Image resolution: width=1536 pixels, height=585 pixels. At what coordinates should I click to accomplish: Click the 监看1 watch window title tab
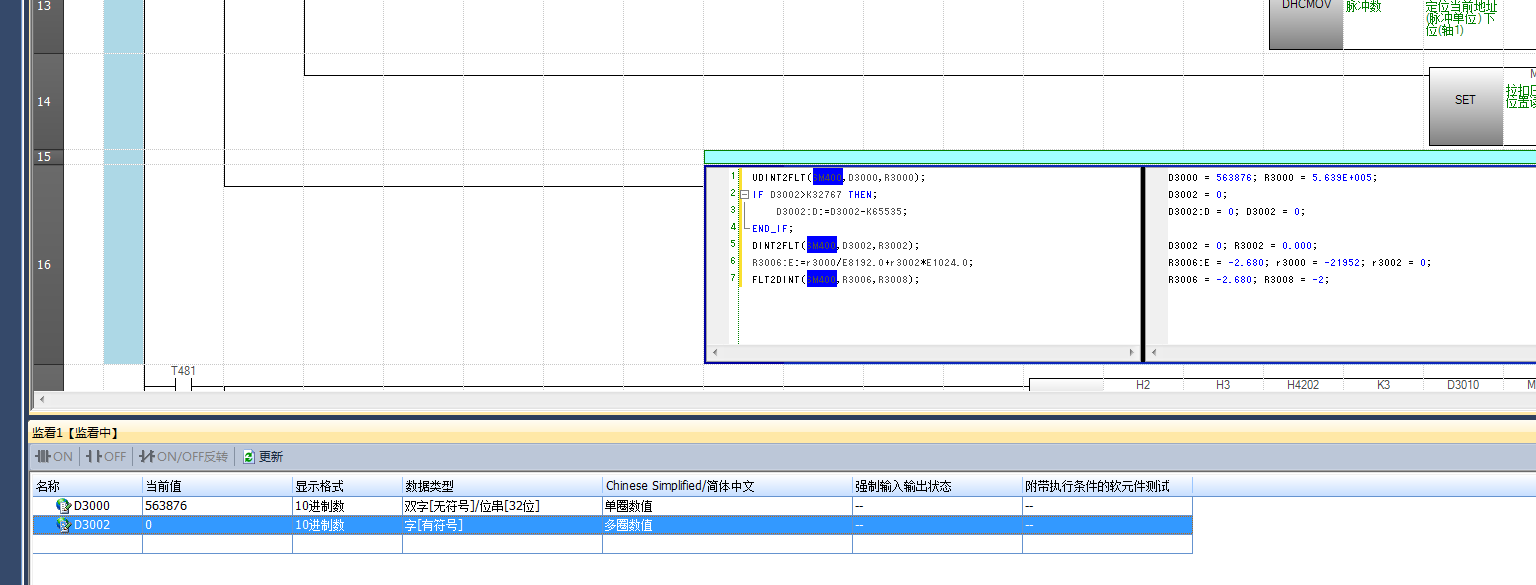point(75,433)
